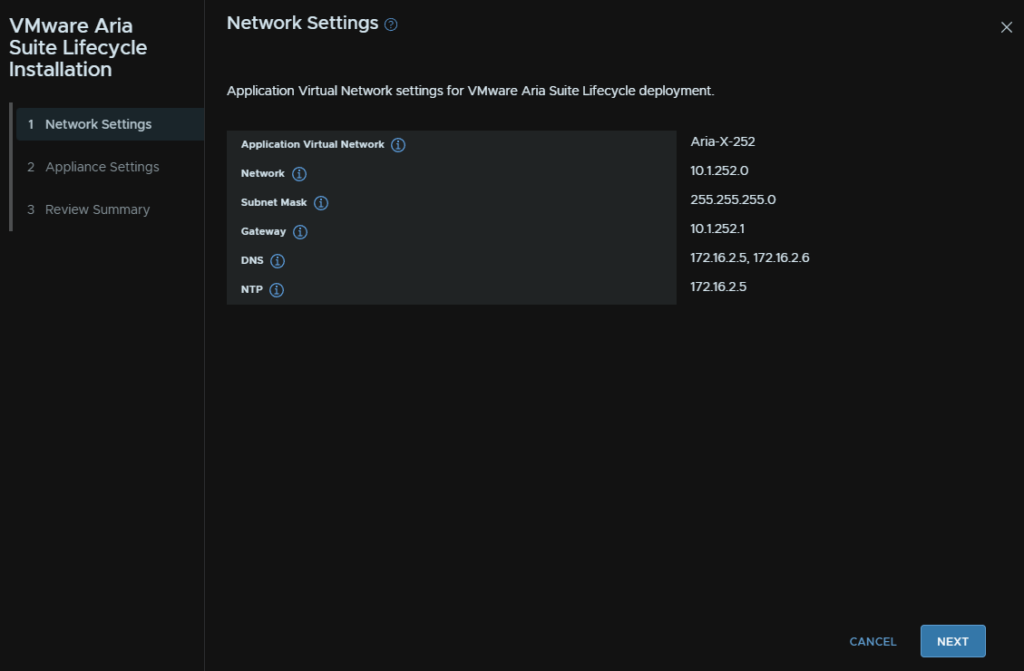Image resolution: width=1024 pixels, height=671 pixels.
Task: Open the NTP info icon
Action: [277, 290]
